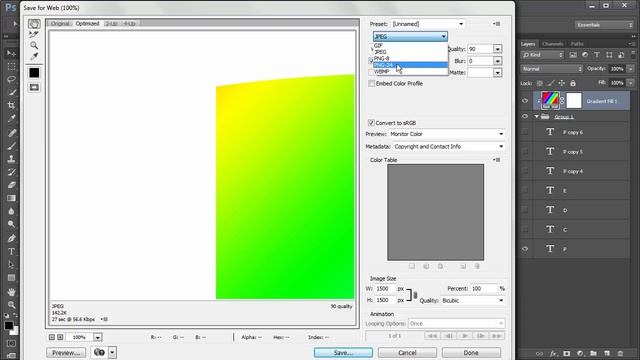The width and height of the screenshot is (640, 360).
Task: Open the Preset dropdown
Action: tap(428, 24)
